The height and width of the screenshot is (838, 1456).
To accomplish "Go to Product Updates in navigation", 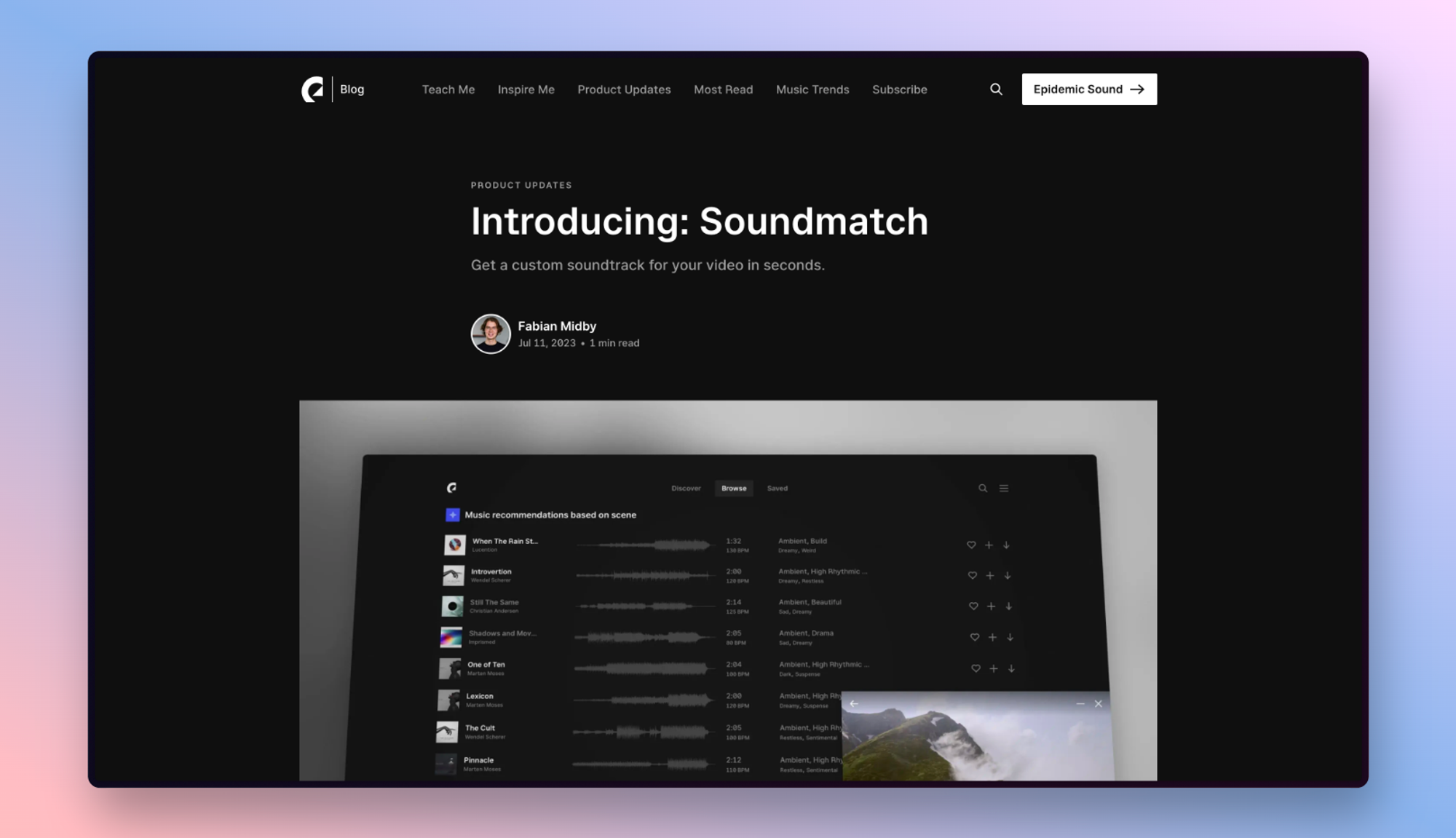I will [x=624, y=90].
